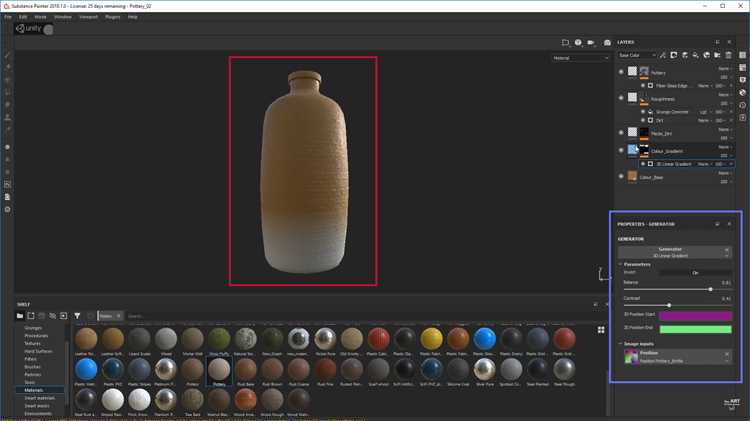The image size is (750, 421).
Task: Click the Contrast slider handle
Action: coord(669,305)
